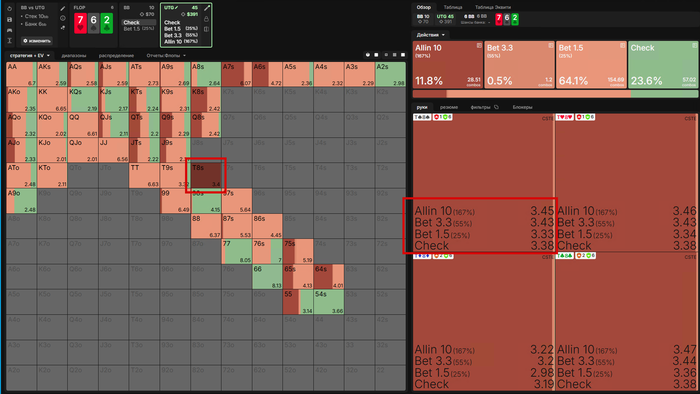Switch to the диапазоны tab
This screenshot has width=700, height=394.
pos(74,55)
